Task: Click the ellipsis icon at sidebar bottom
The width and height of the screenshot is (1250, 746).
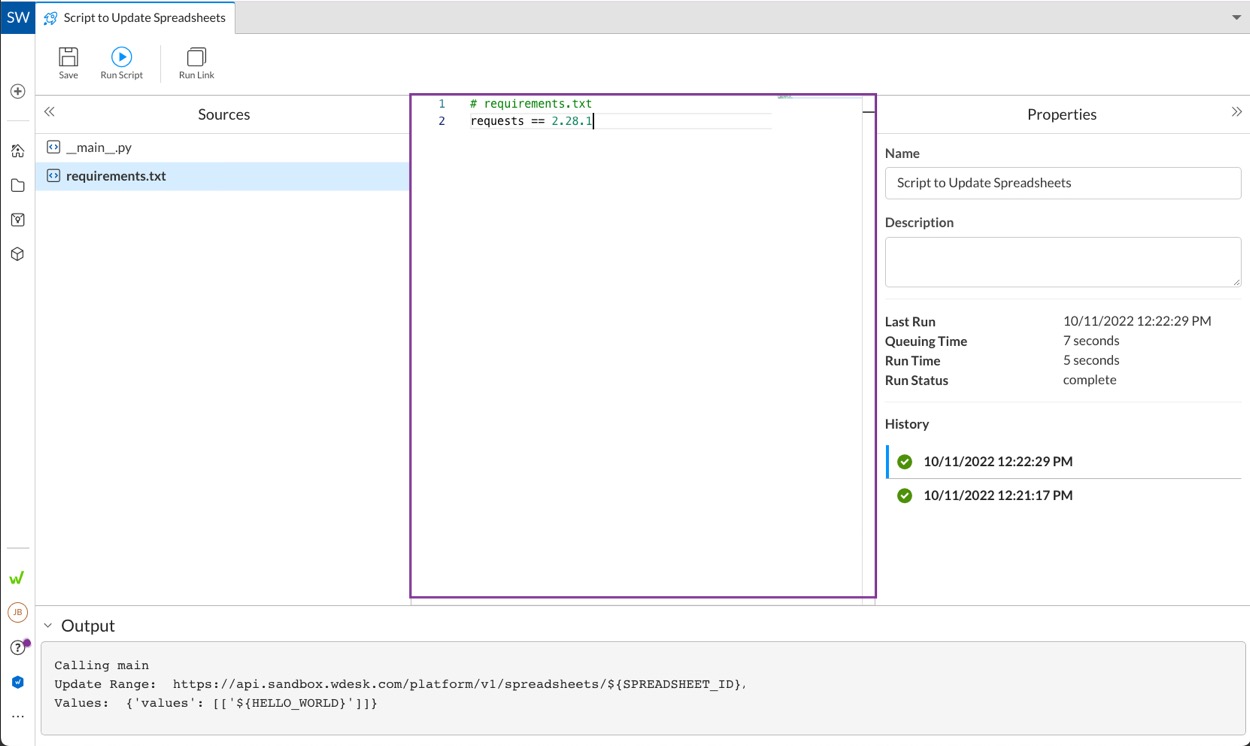Action: tap(17, 713)
